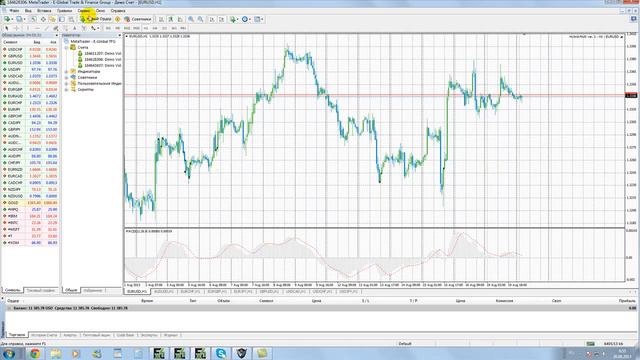Screen dimensions: 640x360
Task: Open the Вставка menu
Action: click(x=44, y=11)
